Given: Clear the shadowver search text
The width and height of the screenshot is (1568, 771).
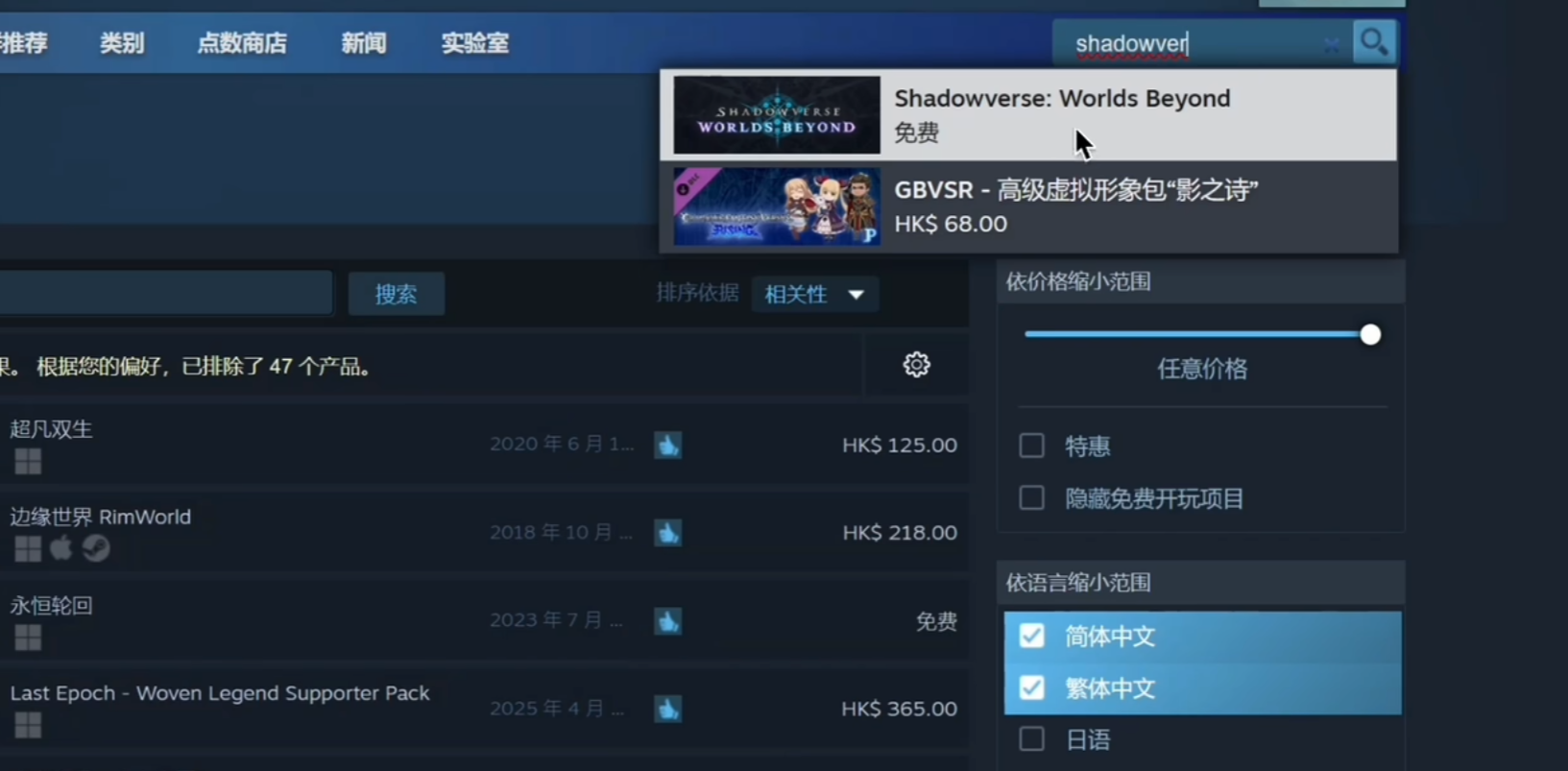Looking at the screenshot, I should click(1331, 45).
